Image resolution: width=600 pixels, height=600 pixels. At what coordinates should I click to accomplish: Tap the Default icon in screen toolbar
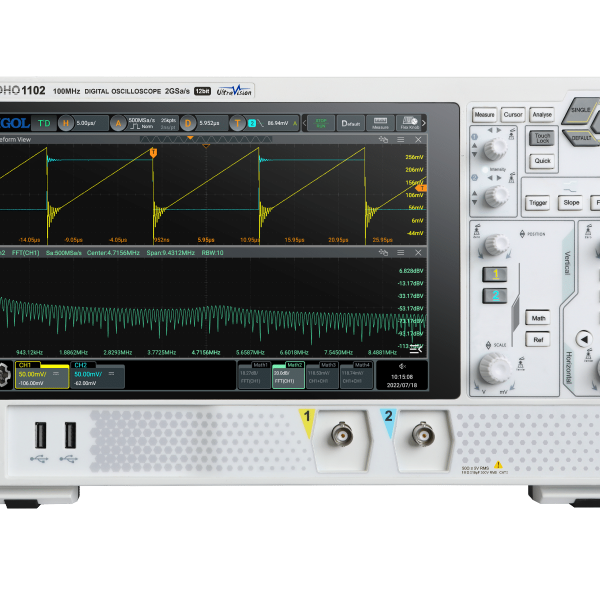click(x=351, y=123)
